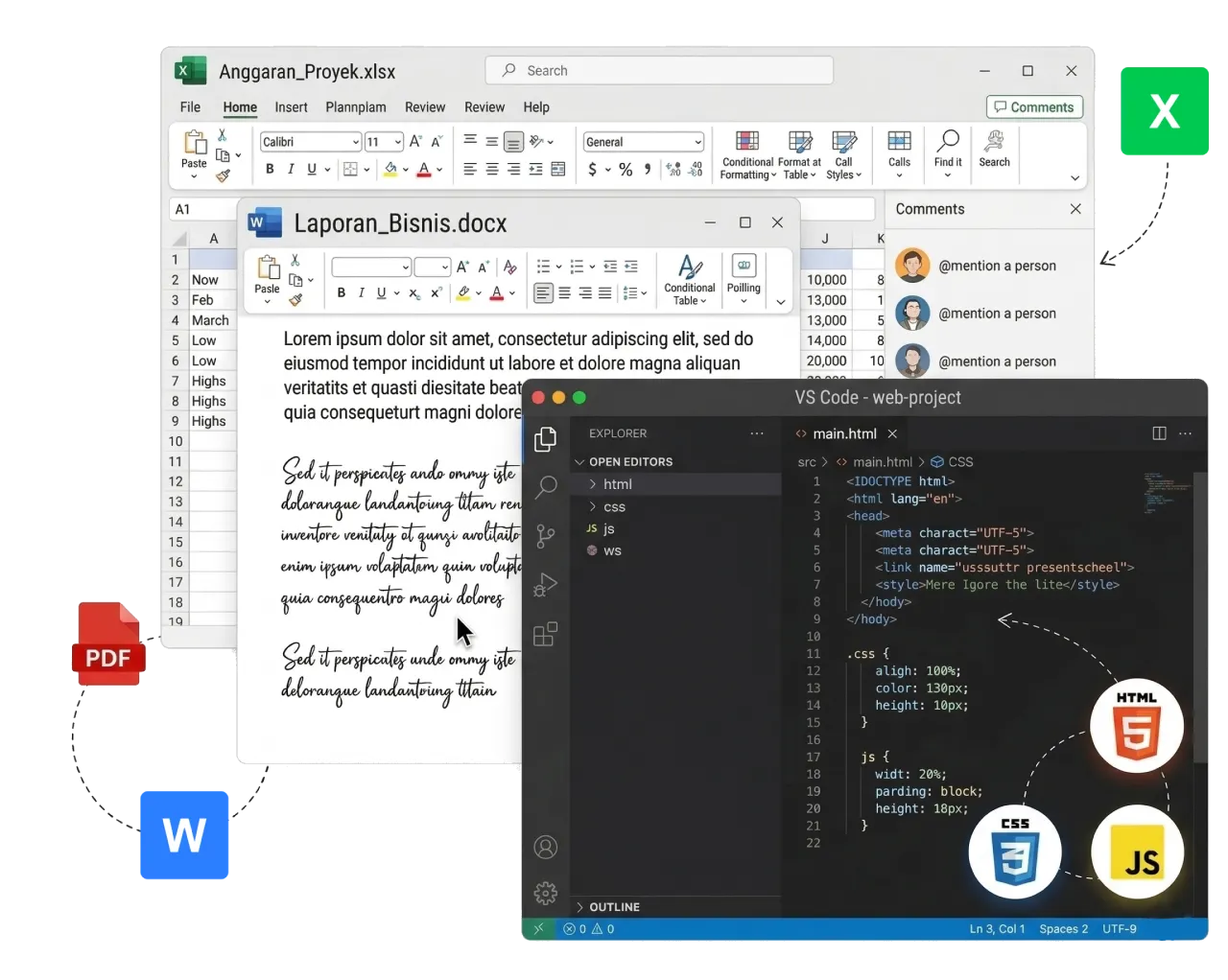
Task: Click the Cut scissors icon in the Excel ribbon
Action: tap(223, 135)
